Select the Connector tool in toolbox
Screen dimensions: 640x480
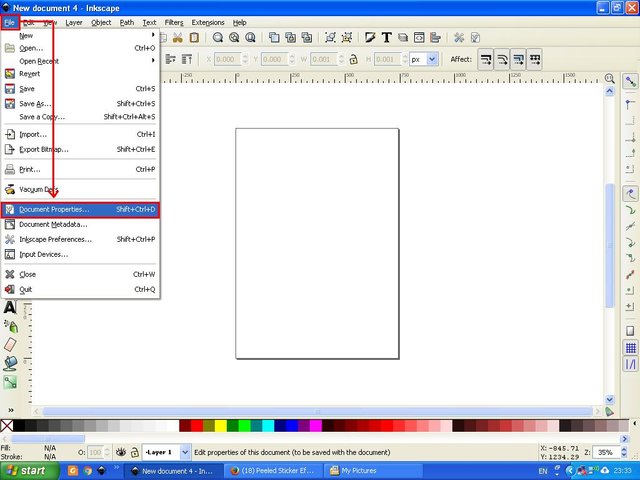[x=10, y=382]
